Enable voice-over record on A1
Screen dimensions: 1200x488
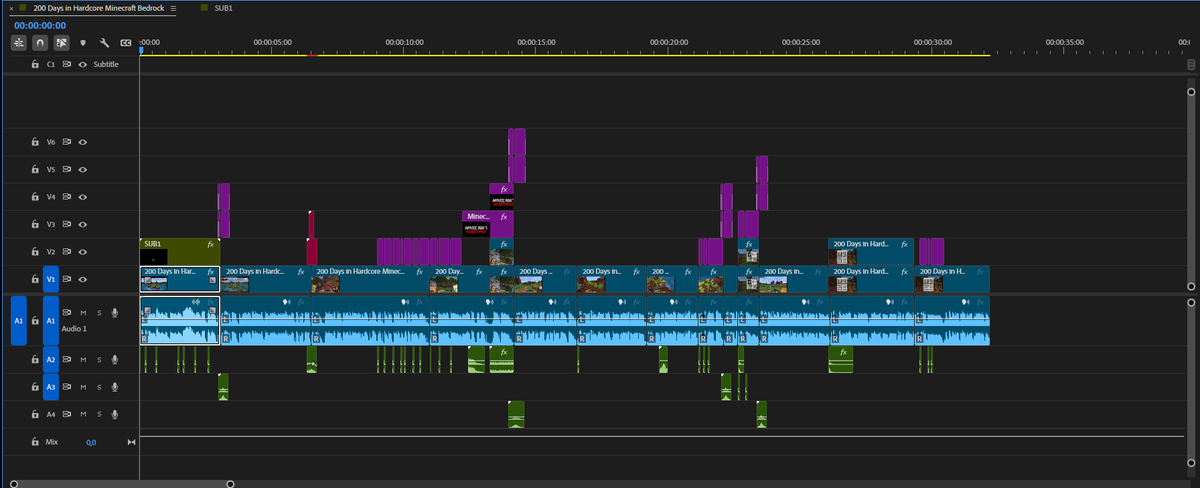click(115, 313)
